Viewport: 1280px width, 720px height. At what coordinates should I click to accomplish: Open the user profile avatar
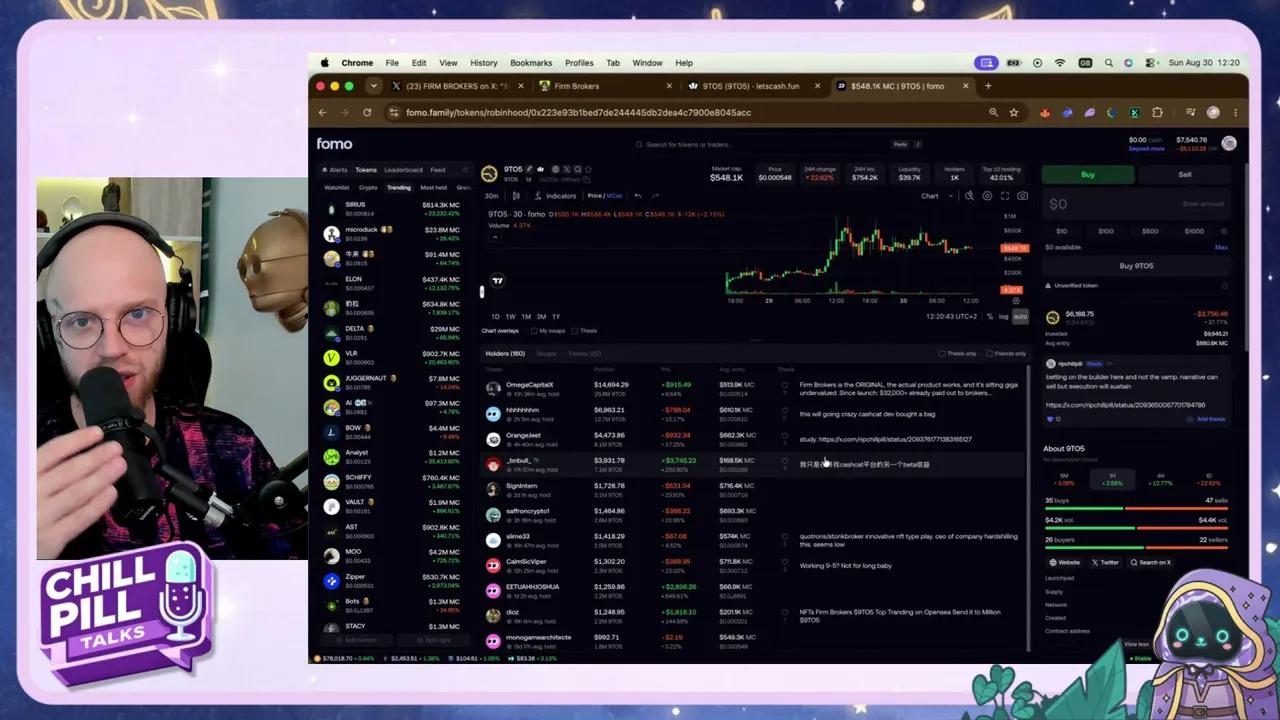coord(1229,144)
